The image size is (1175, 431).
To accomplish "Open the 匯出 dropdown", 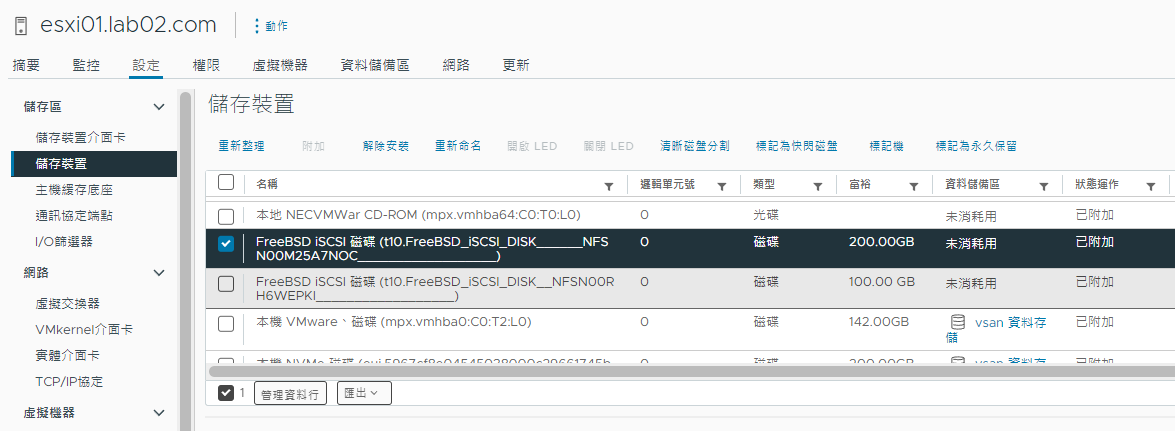I will 364,393.
